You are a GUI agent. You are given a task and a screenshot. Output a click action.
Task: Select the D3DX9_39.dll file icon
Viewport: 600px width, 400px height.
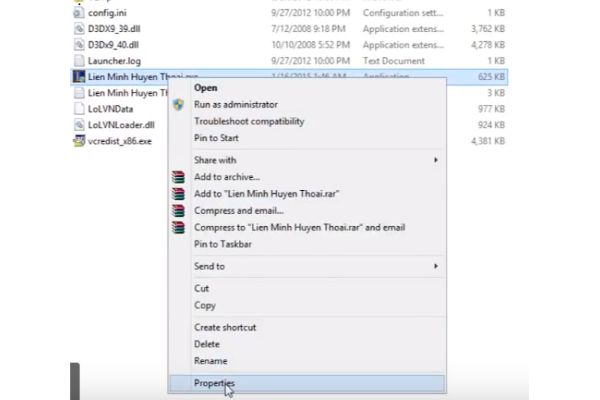click(78, 29)
